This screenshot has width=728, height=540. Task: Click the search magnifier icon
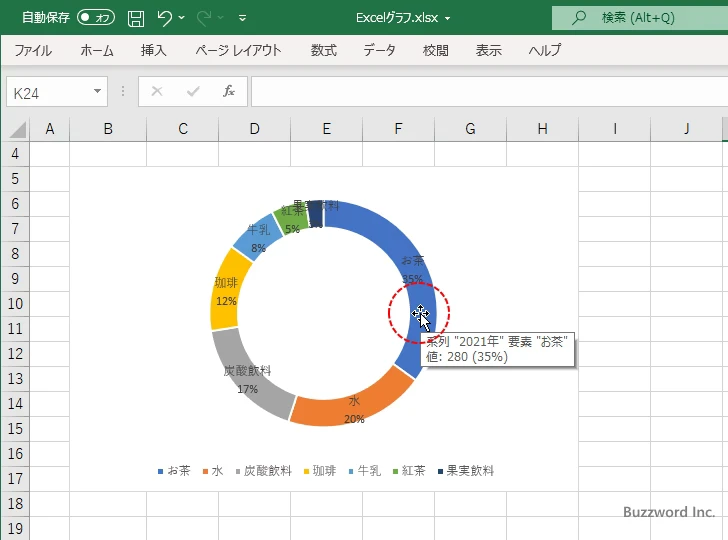(578, 18)
